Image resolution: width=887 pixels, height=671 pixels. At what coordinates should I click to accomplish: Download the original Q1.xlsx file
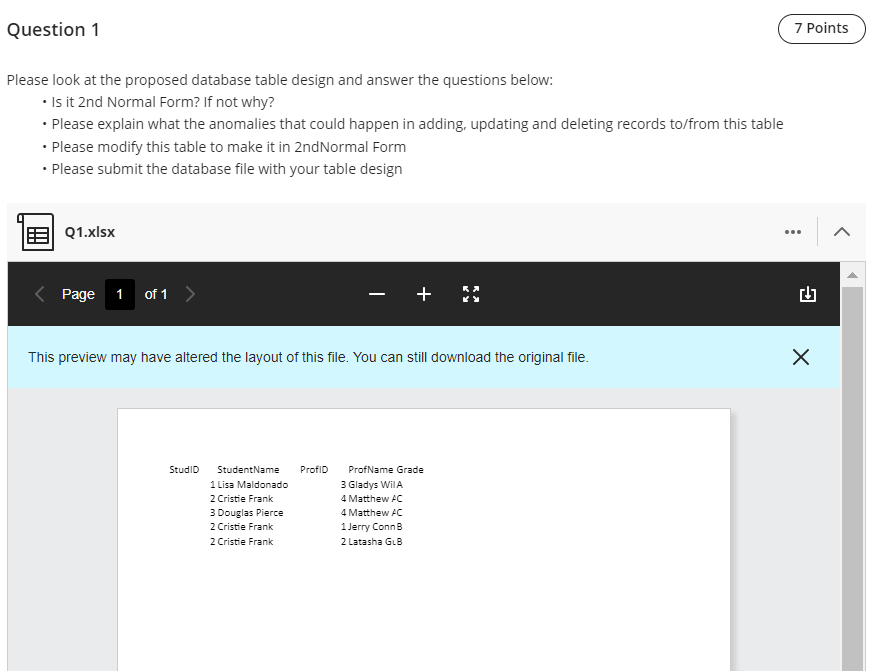pyautogui.click(x=808, y=294)
